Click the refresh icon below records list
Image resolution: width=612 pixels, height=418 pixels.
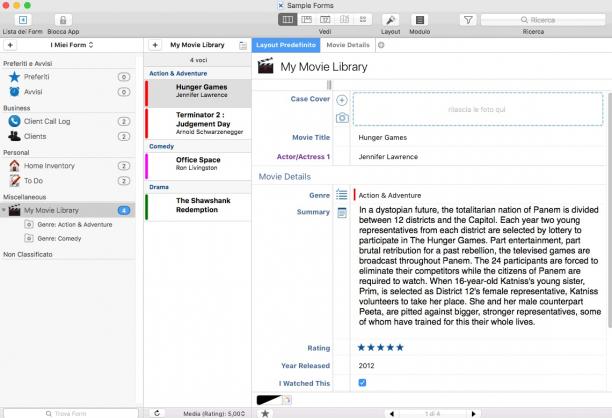157,413
